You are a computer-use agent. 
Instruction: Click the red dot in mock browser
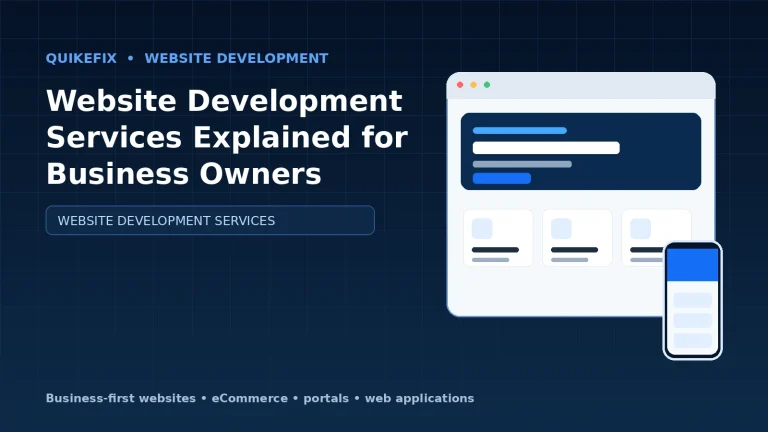[460, 85]
